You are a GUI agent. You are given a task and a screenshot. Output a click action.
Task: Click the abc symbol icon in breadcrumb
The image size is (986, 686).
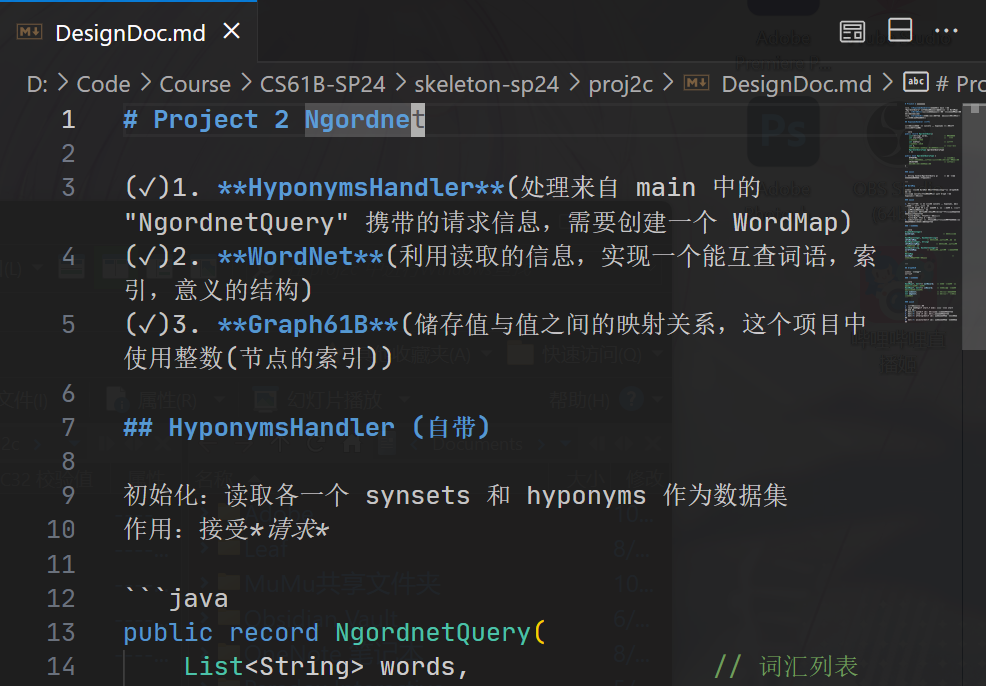(x=916, y=82)
